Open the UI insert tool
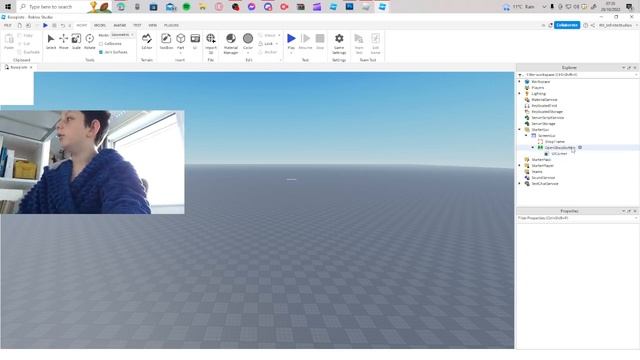This screenshot has width=640, height=360. point(195,41)
